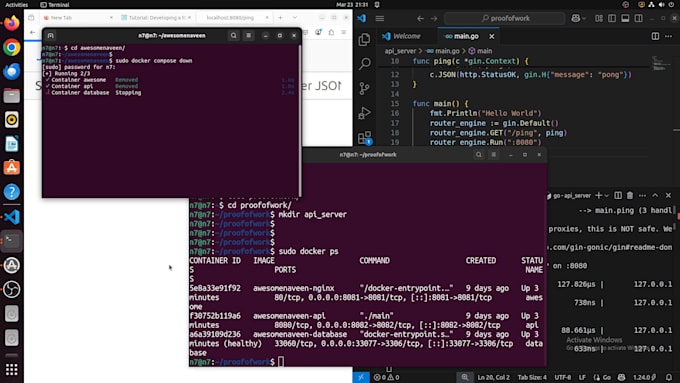Open the Source Control view in VS Code
The image size is (680, 383).
pyautogui.click(x=364, y=88)
